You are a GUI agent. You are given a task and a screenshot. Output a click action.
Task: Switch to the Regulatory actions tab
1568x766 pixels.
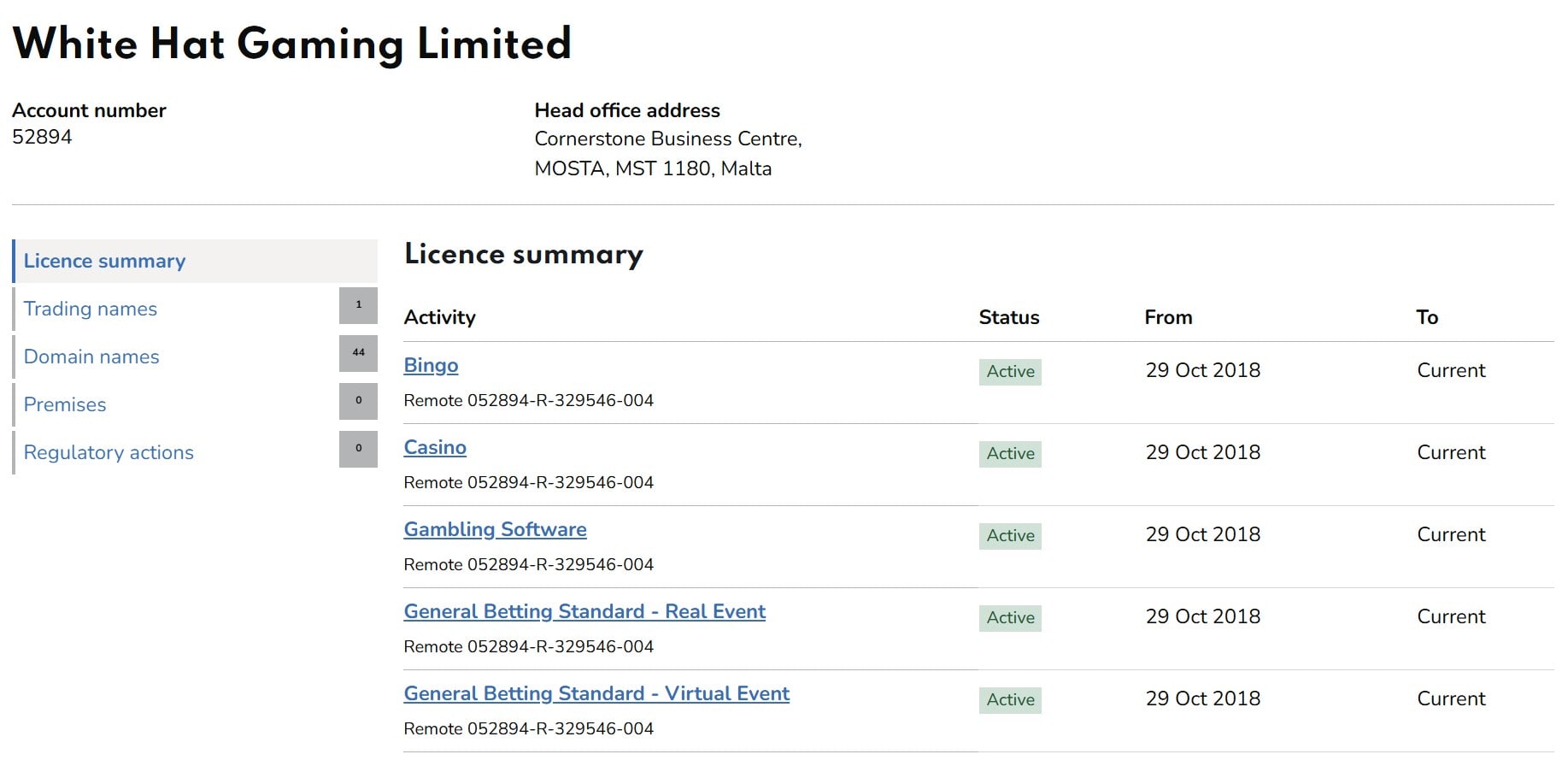click(109, 453)
